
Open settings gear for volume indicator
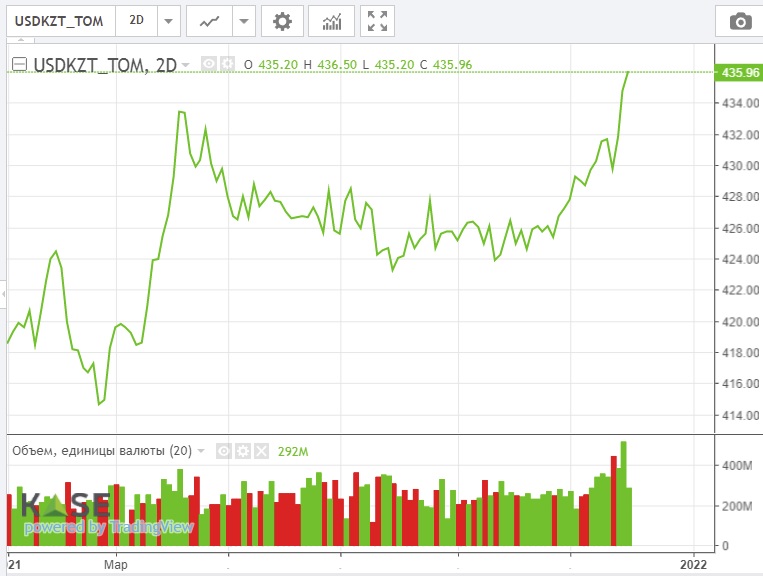point(242,451)
